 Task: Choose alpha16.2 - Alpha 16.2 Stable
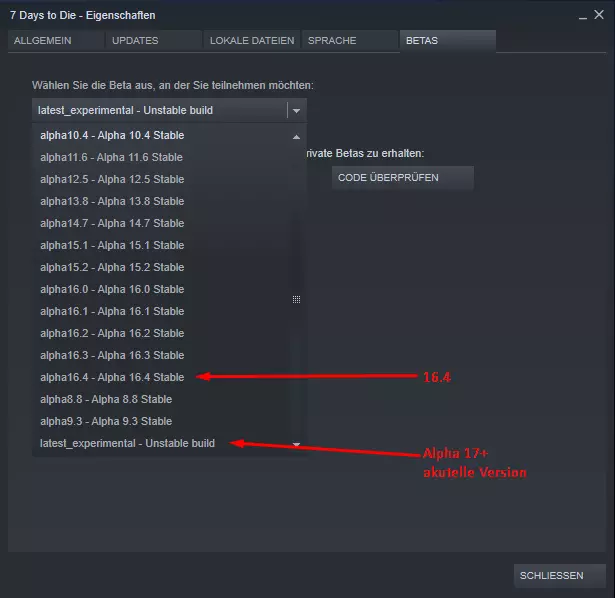162,333
